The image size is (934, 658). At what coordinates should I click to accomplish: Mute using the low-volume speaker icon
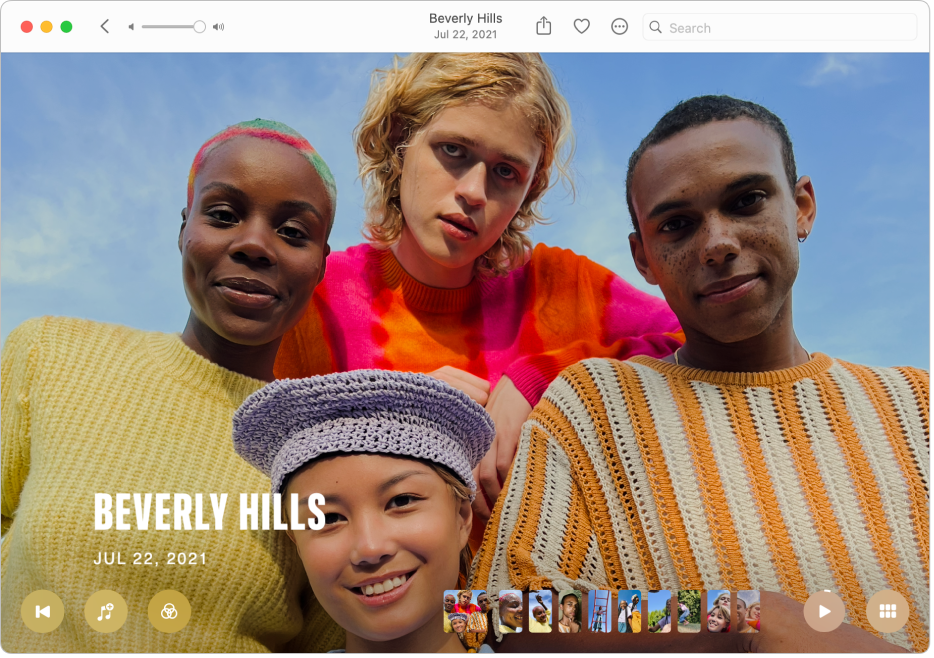coord(131,27)
